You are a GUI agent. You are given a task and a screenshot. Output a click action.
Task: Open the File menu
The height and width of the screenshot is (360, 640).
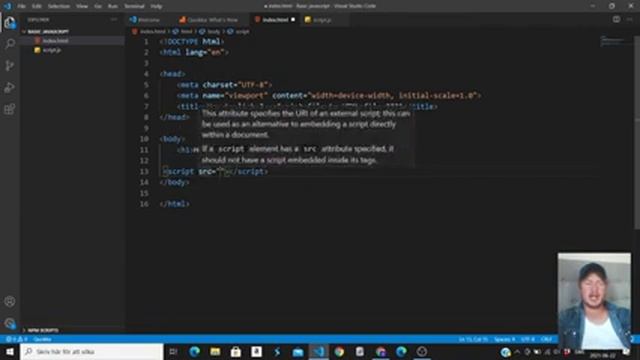(x=21, y=6)
